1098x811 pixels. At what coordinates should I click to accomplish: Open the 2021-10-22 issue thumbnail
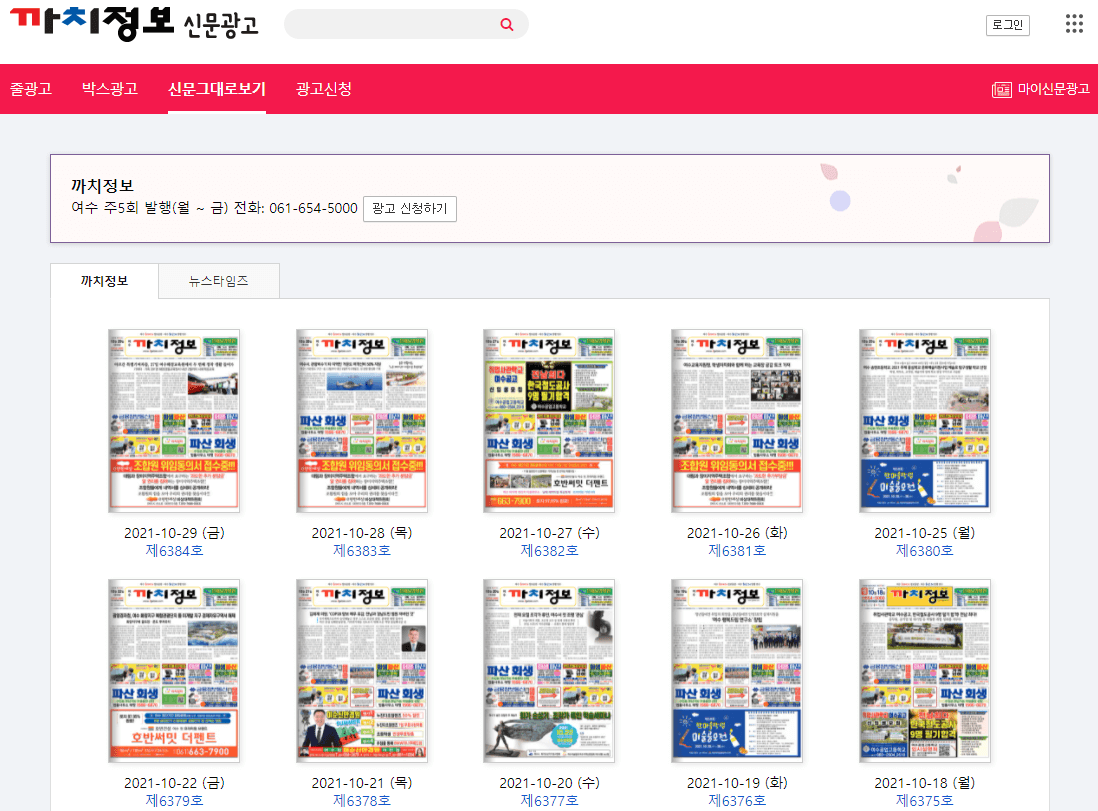pos(174,671)
